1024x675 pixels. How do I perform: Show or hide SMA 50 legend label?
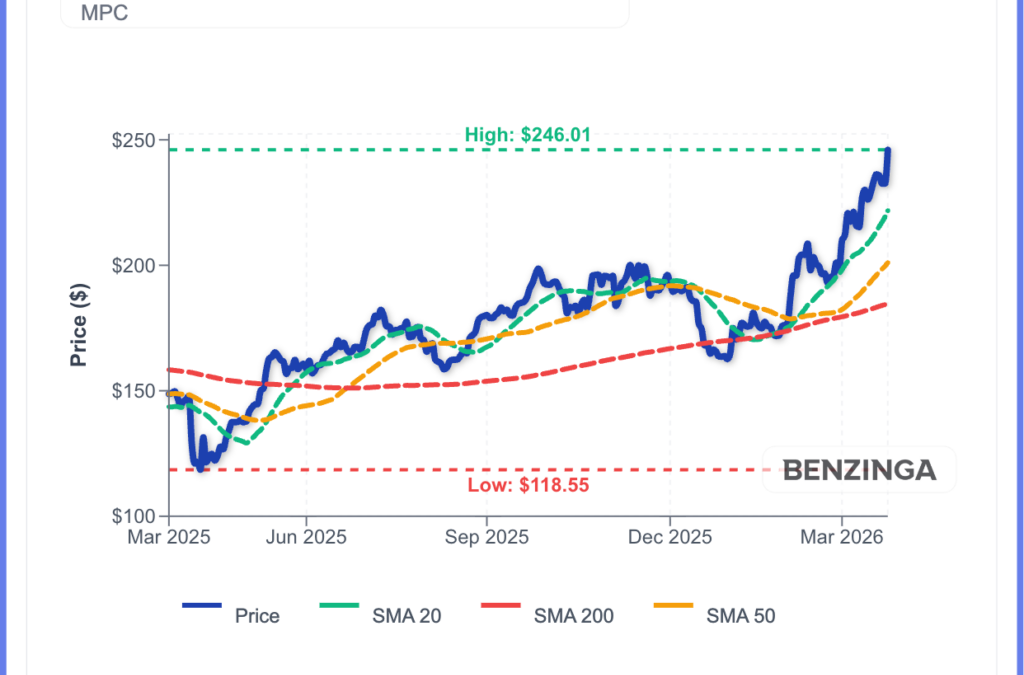pyautogui.click(x=740, y=616)
